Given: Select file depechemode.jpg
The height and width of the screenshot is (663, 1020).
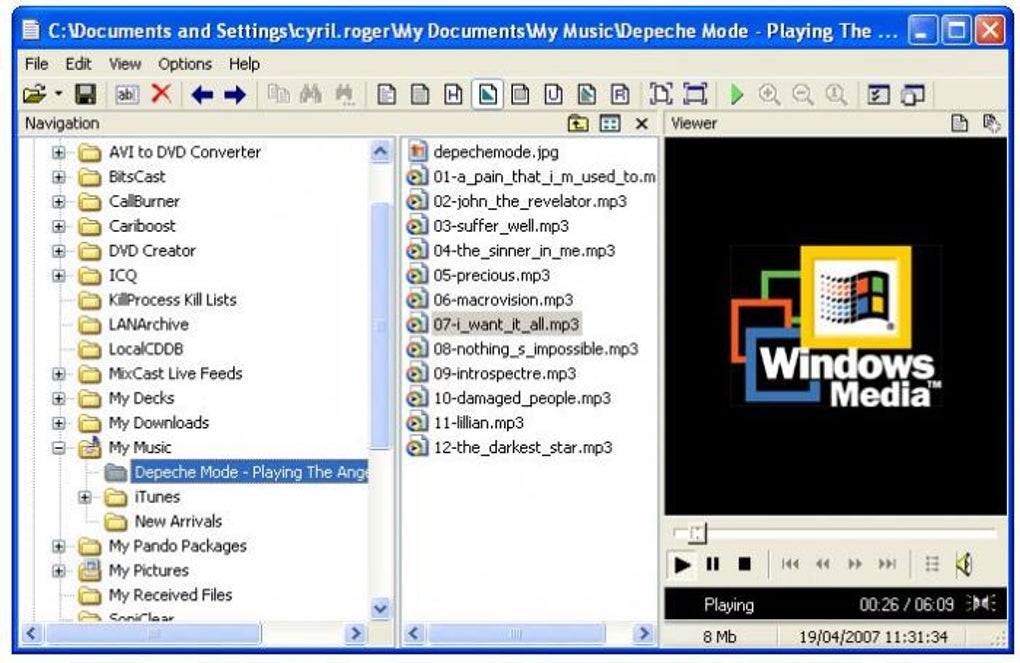Looking at the screenshot, I should point(496,152).
